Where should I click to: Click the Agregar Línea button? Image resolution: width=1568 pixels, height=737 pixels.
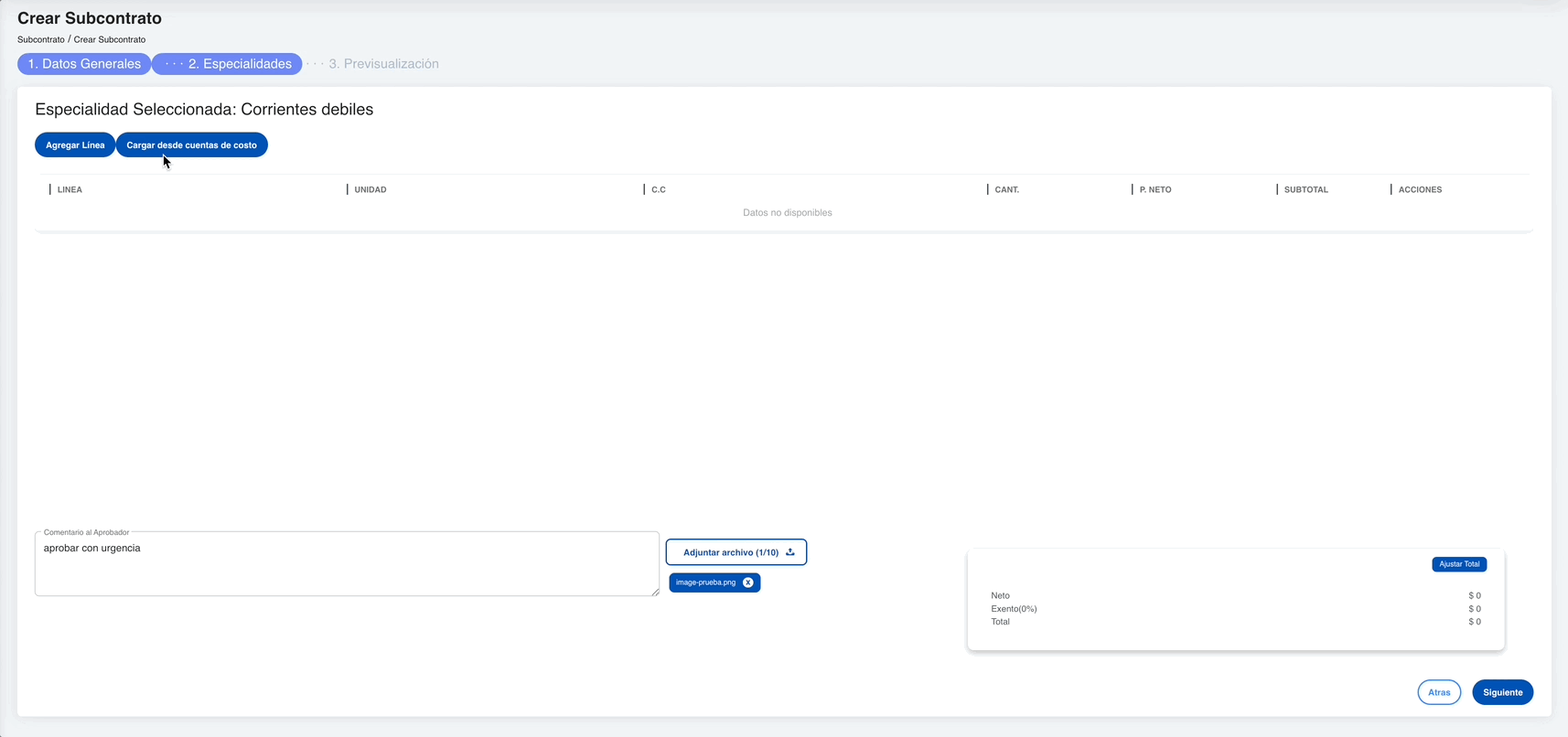(x=75, y=144)
